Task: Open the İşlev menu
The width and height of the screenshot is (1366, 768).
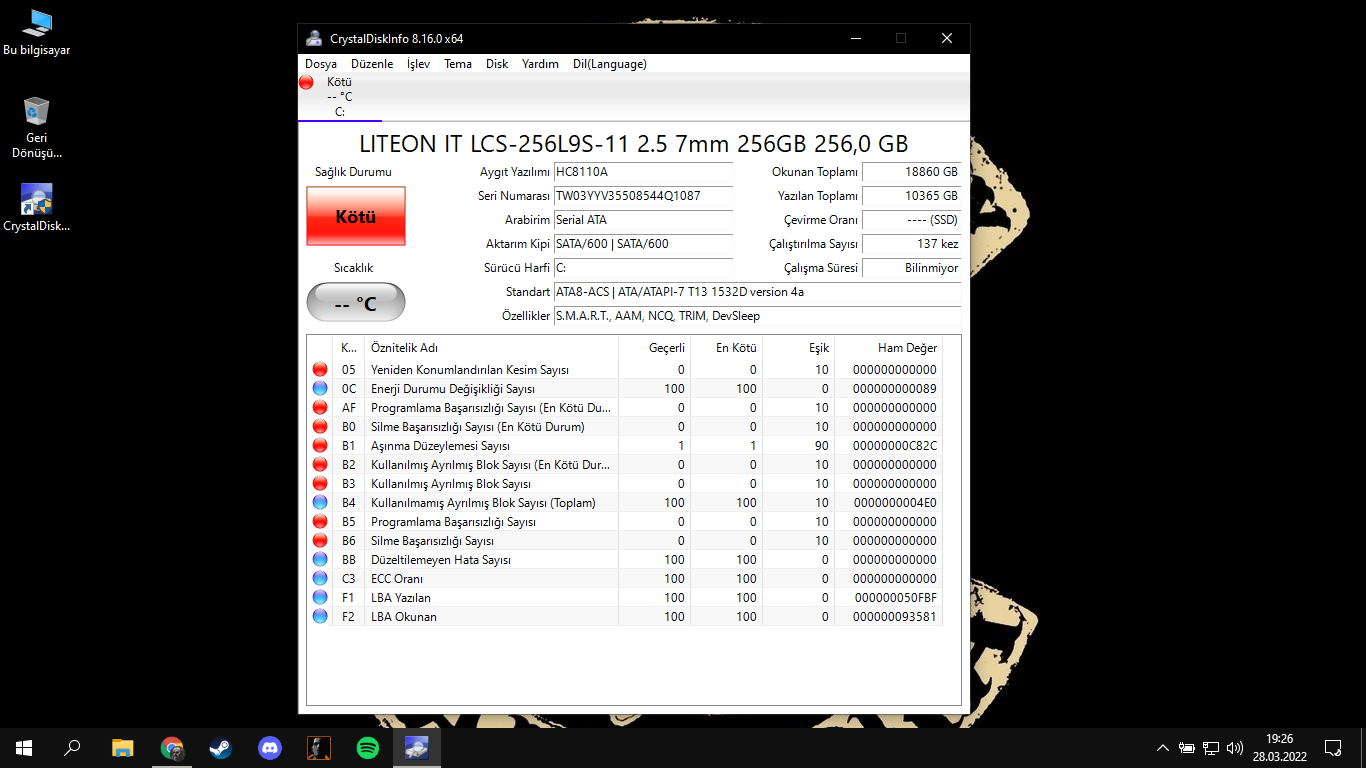Action: 418,64
